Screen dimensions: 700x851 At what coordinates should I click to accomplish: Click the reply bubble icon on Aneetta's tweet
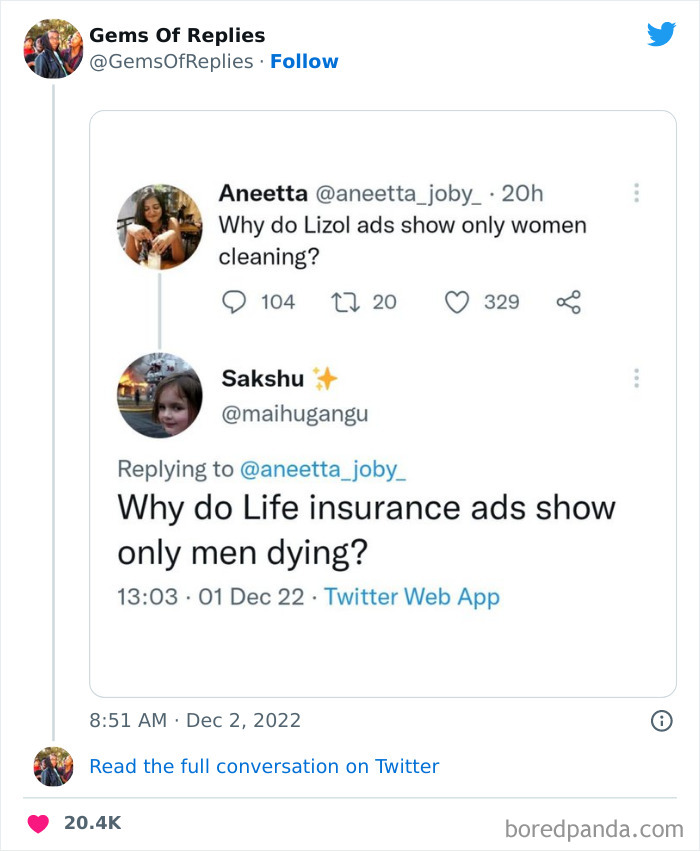233,301
